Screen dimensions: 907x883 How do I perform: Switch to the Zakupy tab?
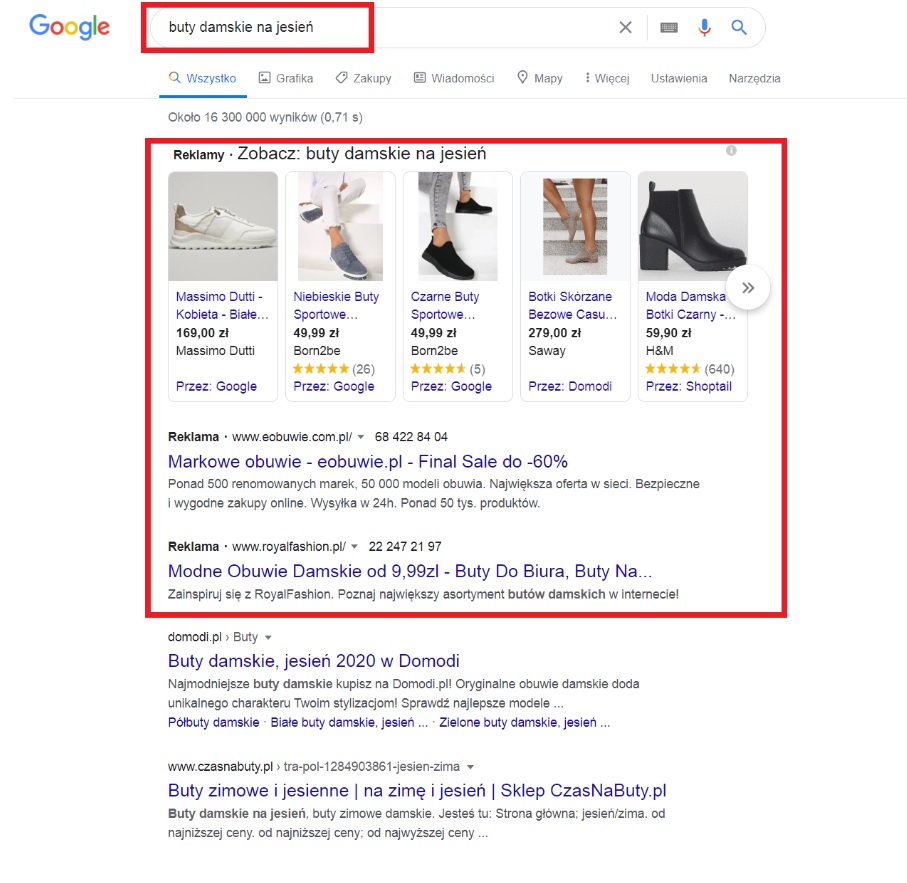pyautogui.click(x=363, y=78)
